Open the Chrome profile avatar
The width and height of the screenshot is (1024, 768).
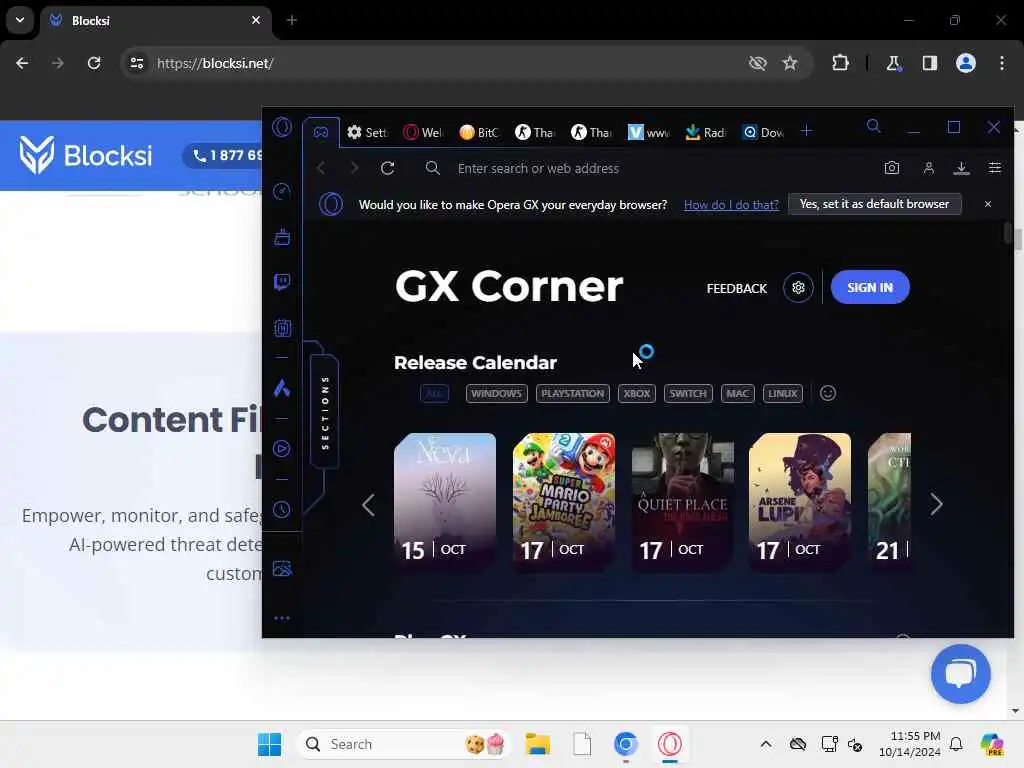pos(965,63)
